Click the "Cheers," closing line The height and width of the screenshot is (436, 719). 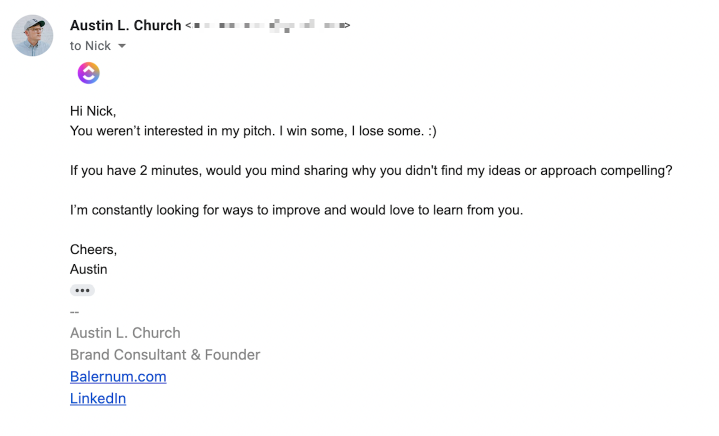tap(93, 249)
